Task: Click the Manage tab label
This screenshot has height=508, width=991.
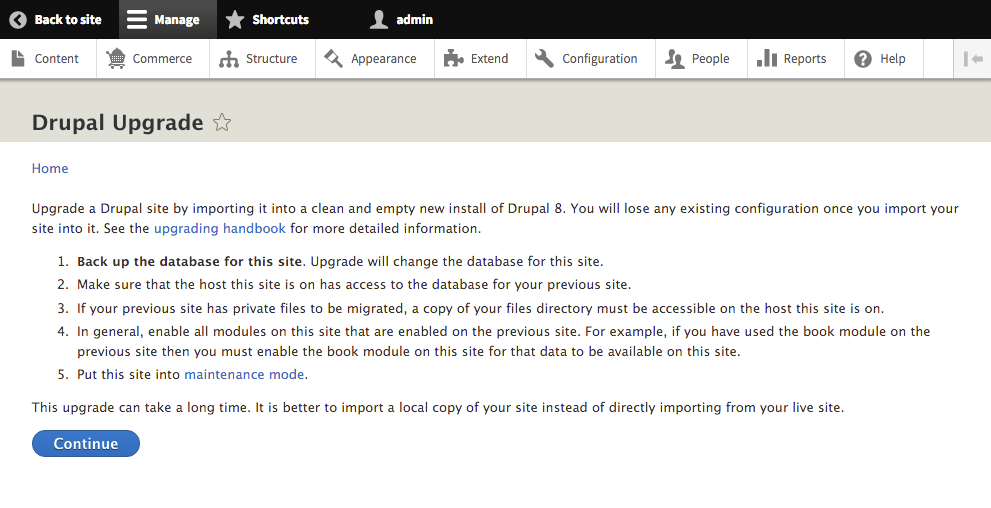Action: tap(176, 20)
